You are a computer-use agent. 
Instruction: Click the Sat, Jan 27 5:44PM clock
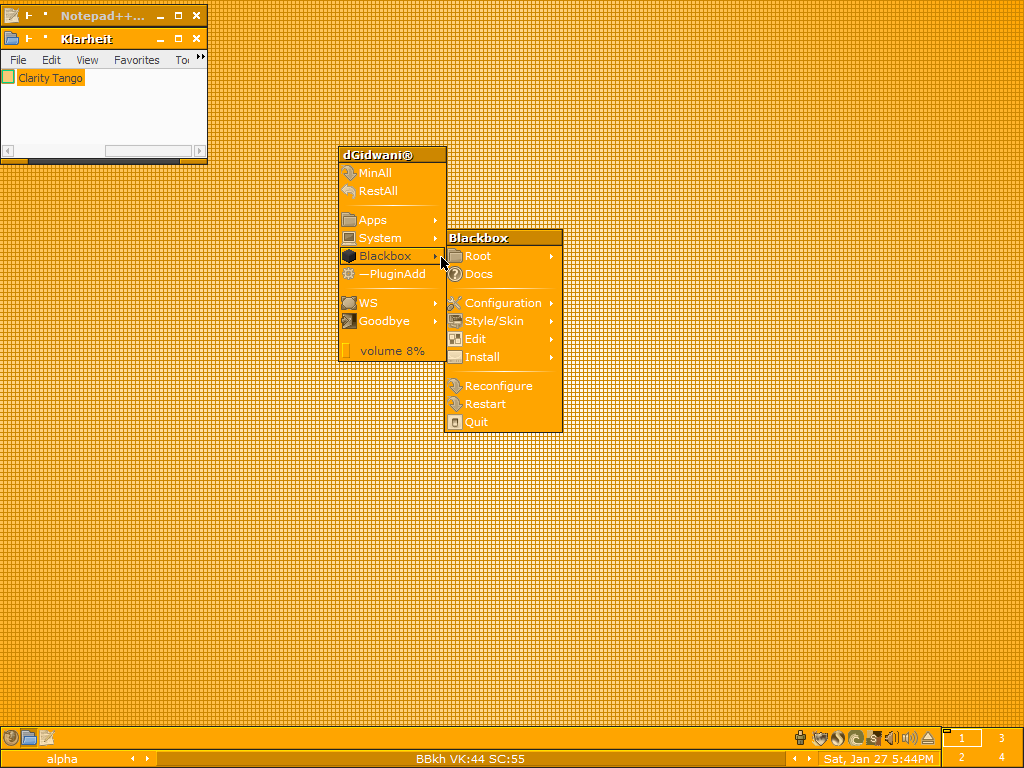(878, 759)
